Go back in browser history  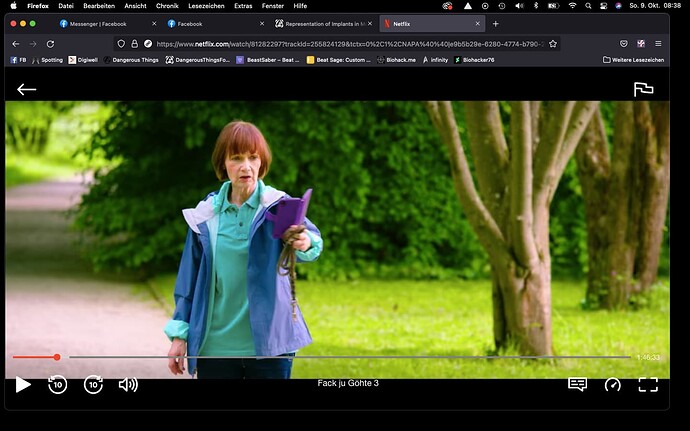pos(16,44)
